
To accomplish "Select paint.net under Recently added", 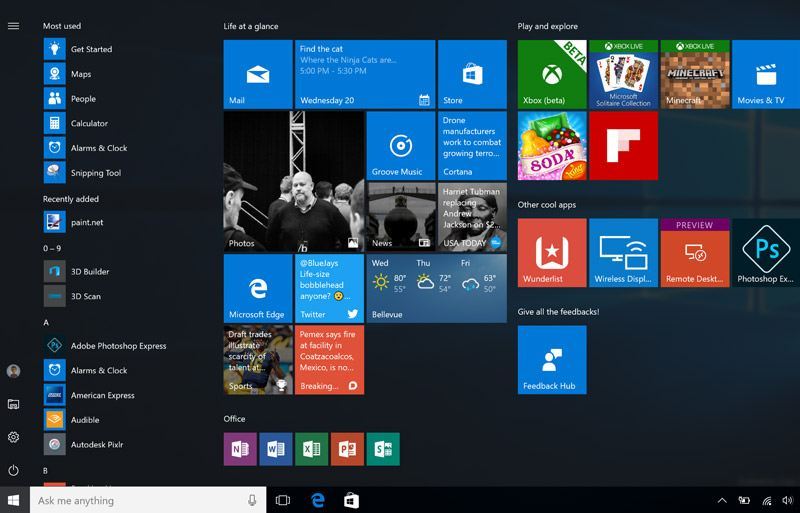I will [x=87, y=223].
